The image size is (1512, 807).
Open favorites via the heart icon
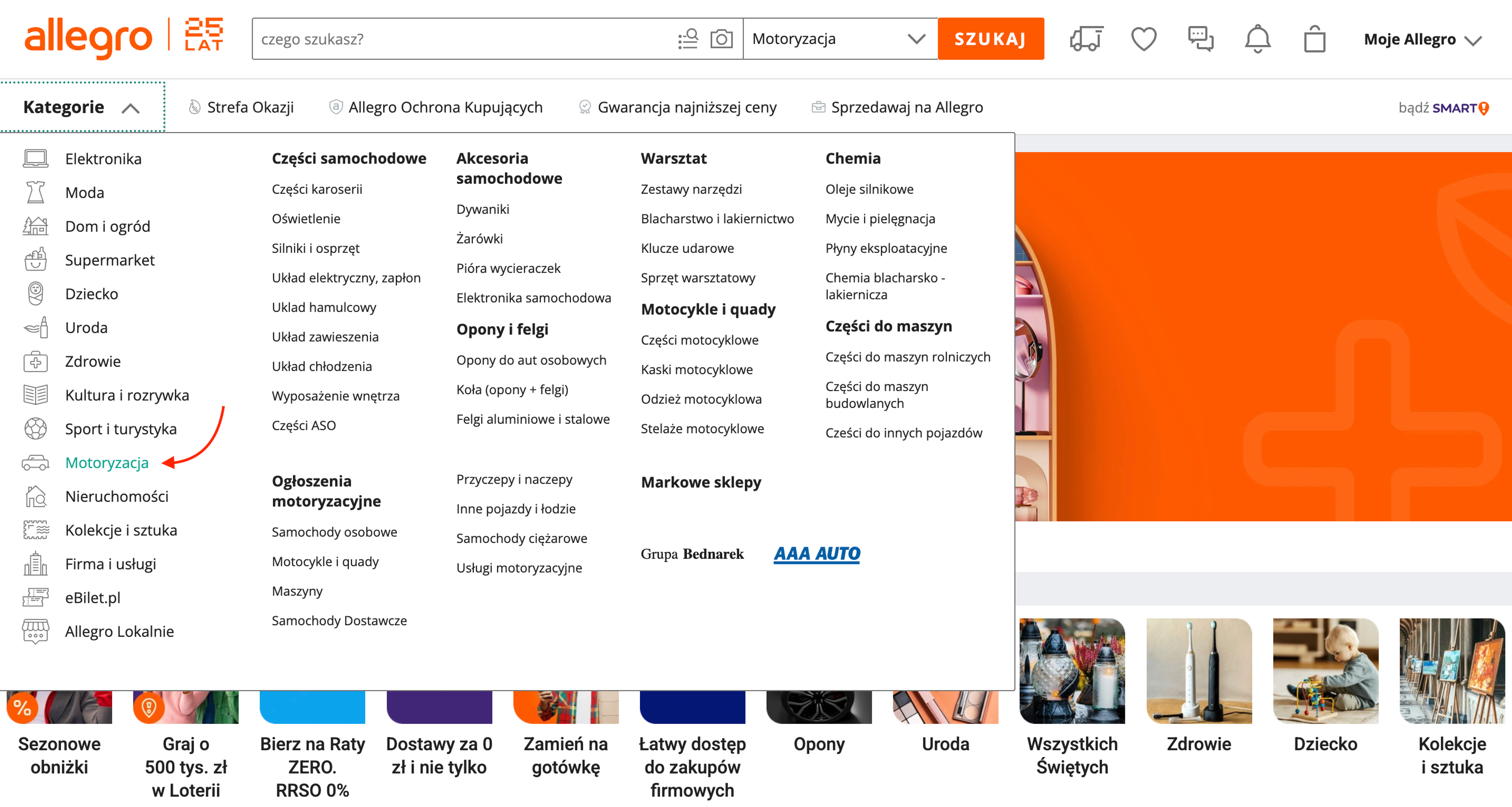1143,39
